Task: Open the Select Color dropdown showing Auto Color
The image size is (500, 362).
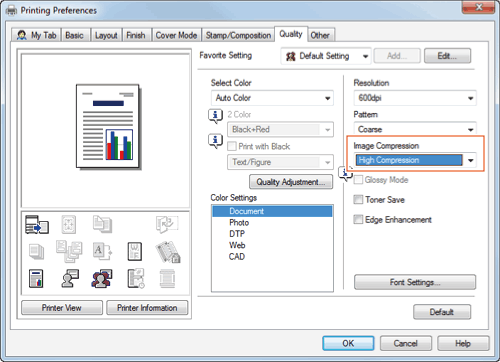Action: pos(272,98)
